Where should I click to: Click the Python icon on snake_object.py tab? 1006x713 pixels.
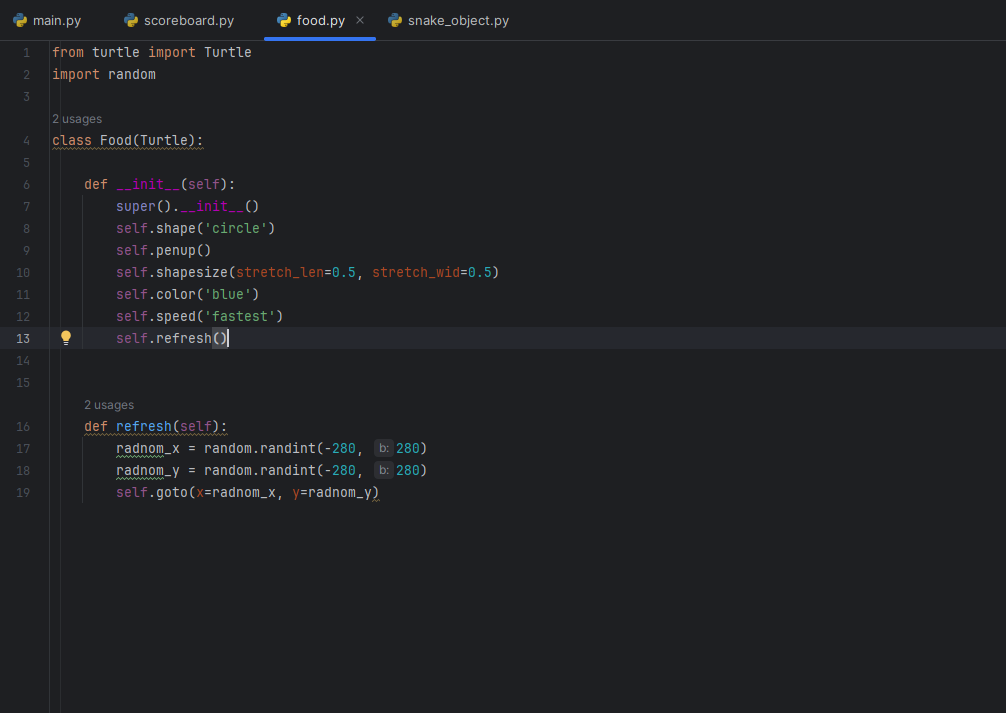[x=395, y=20]
